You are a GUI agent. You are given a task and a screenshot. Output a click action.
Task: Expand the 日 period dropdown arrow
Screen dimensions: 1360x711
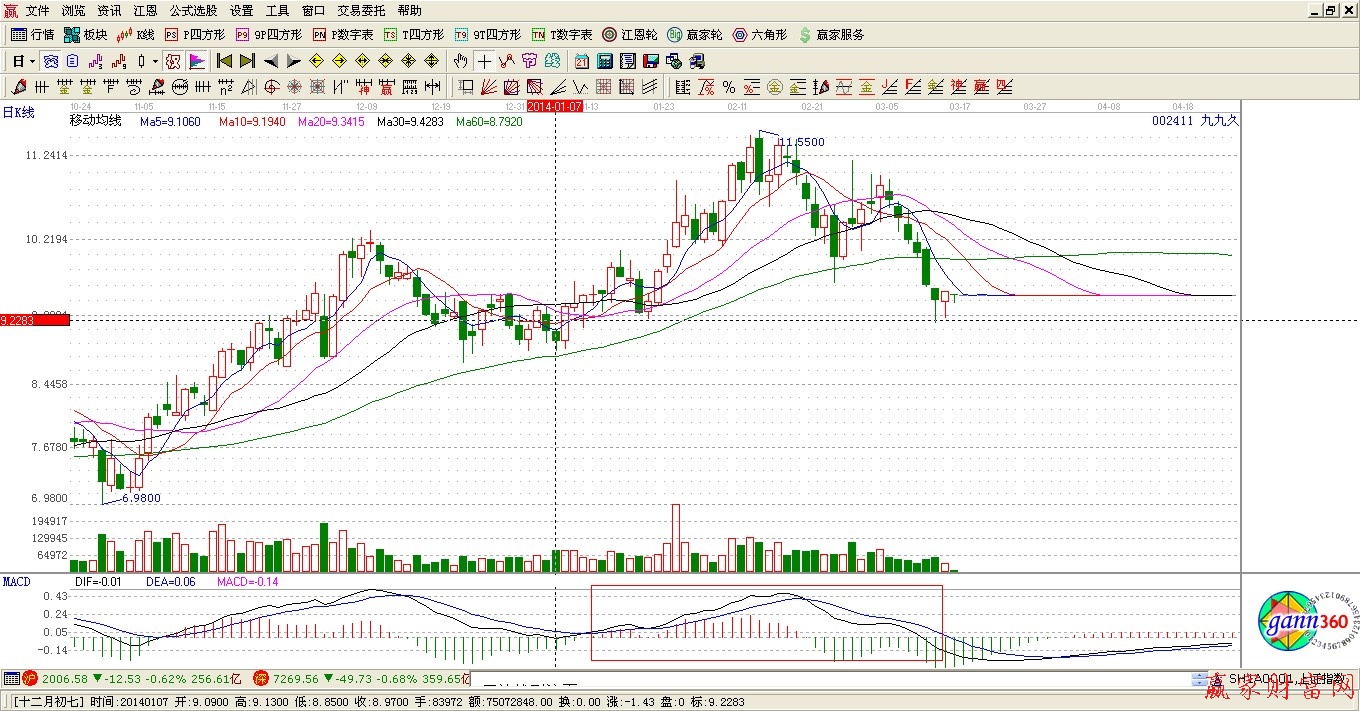point(32,61)
